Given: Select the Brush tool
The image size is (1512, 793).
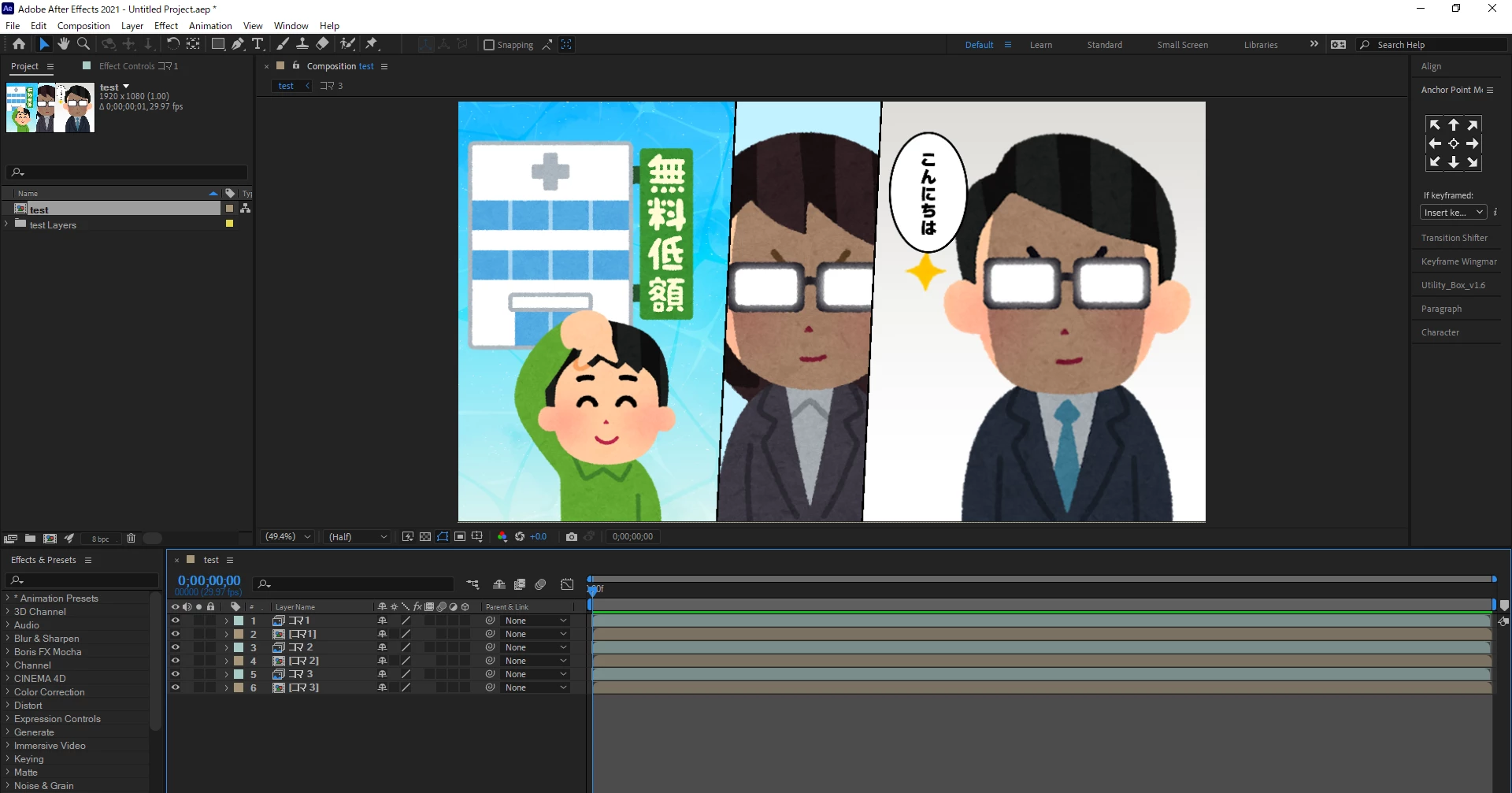Looking at the screenshot, I should (x=283, y=44).
